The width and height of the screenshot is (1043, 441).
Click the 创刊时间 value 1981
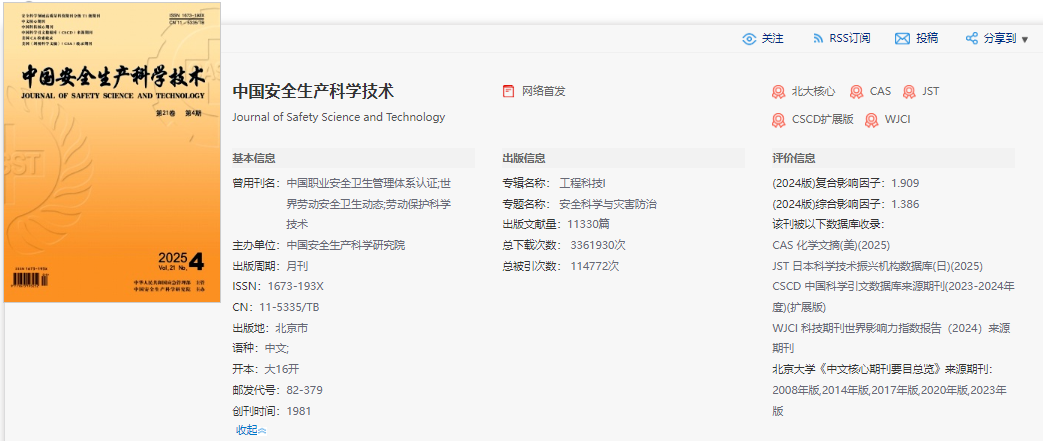[299, 411]
